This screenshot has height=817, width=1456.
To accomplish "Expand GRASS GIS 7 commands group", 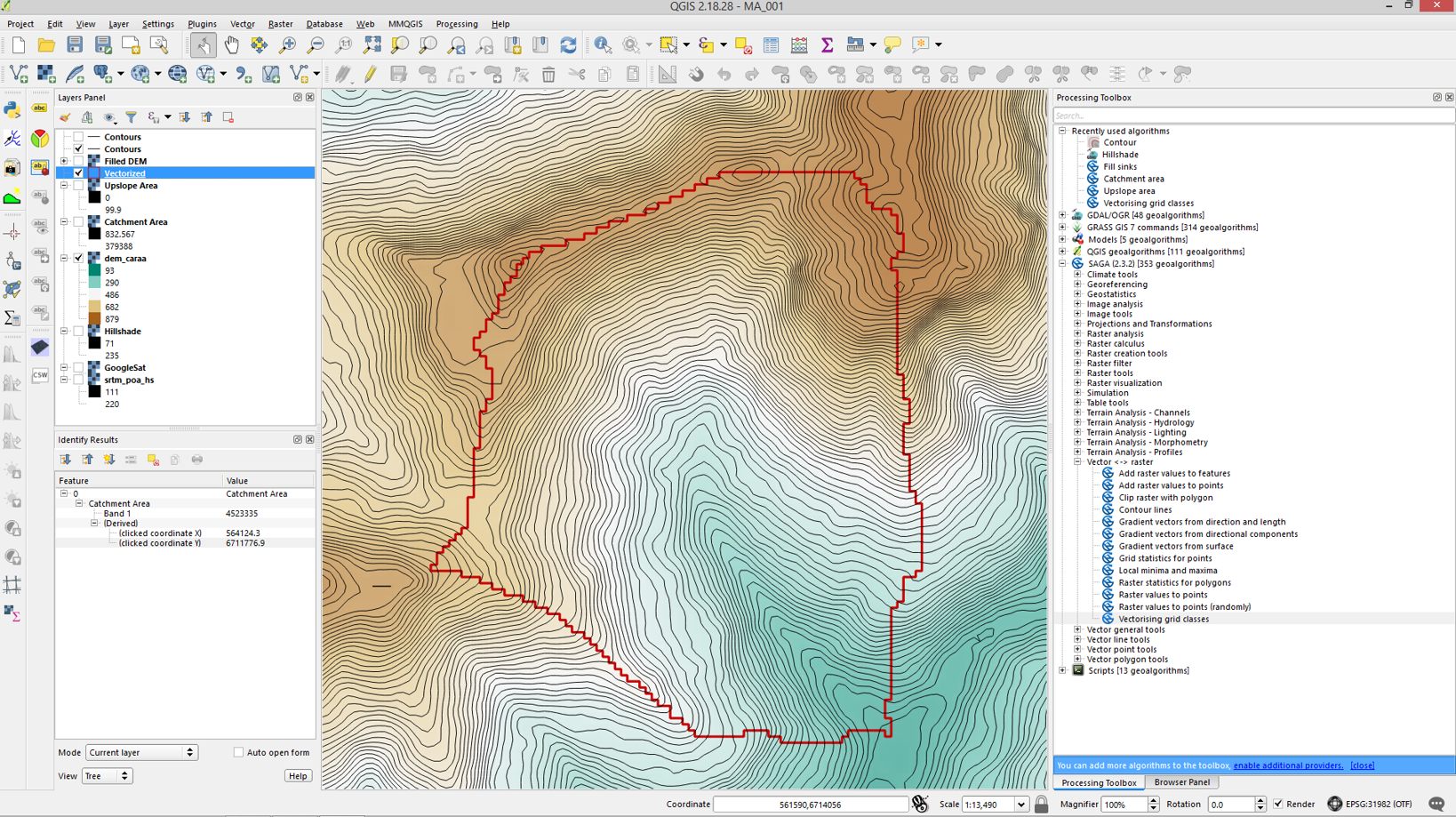I will coord(1062,228).
